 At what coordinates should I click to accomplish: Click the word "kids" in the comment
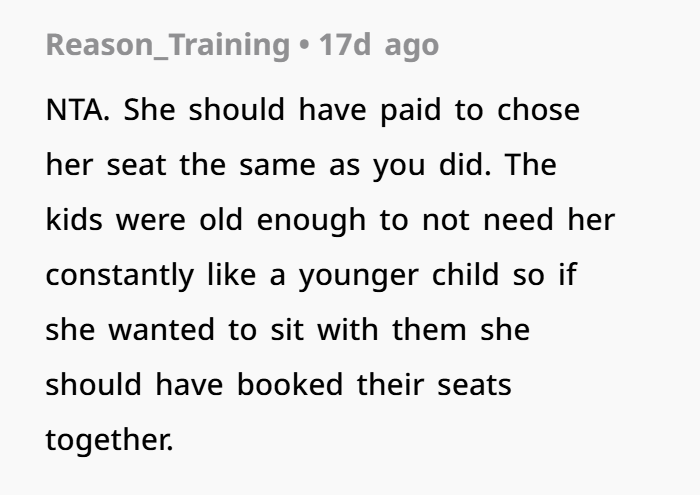click(x=75, y=220)
